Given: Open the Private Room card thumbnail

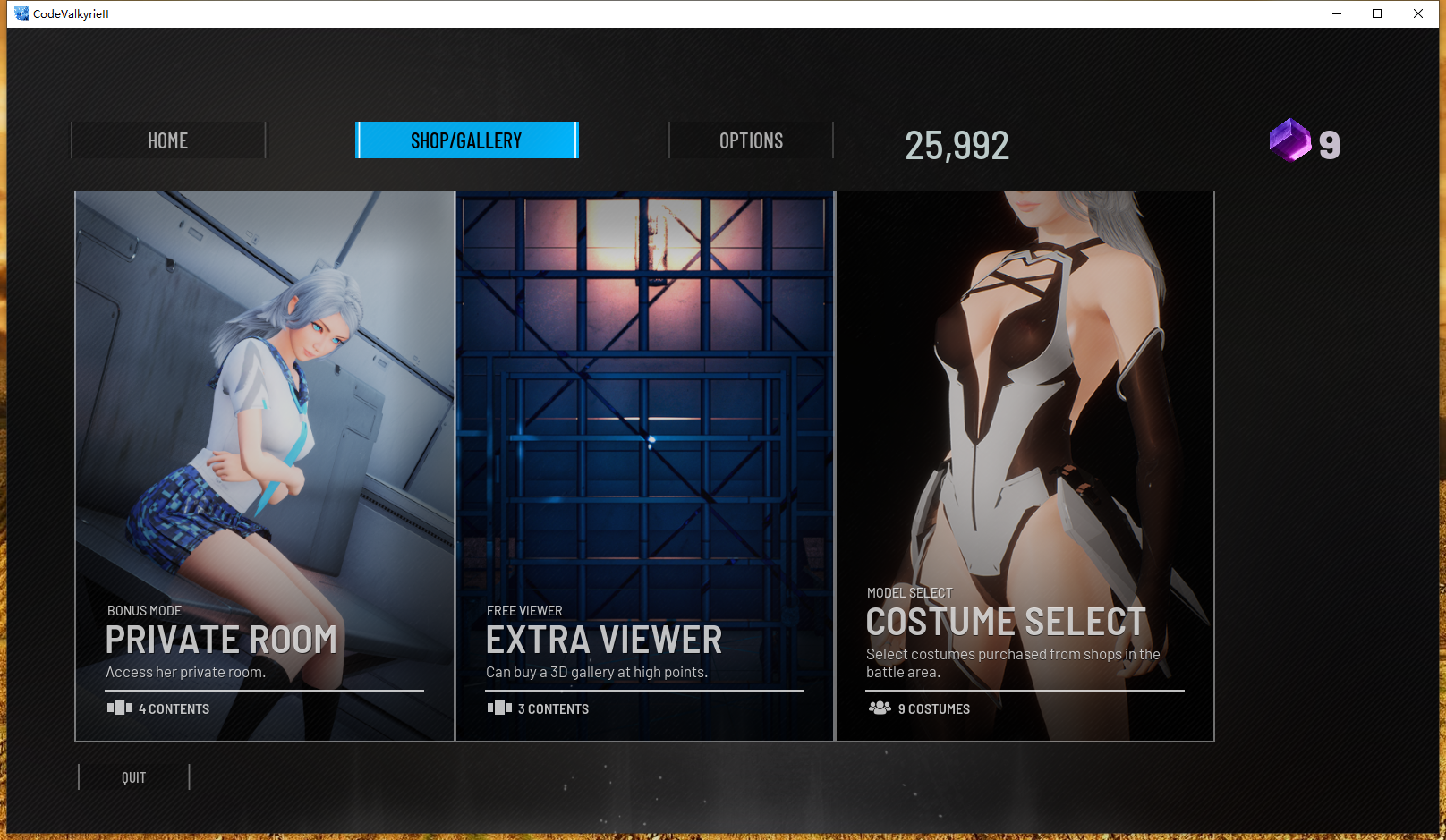Looking at the screenshot, I should [265, 466].
